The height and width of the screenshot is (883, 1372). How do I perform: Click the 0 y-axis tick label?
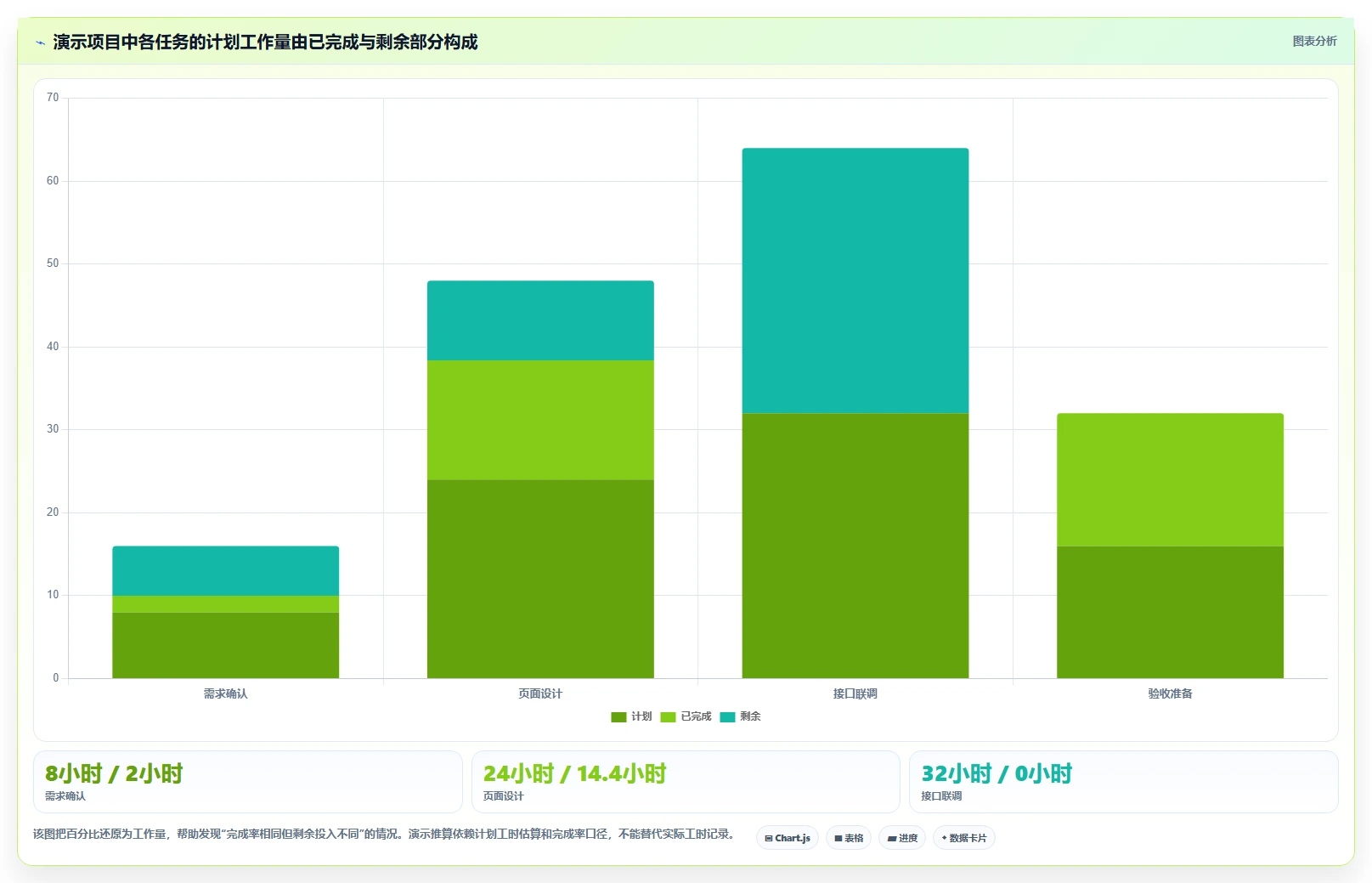click(x=56, y=678)
